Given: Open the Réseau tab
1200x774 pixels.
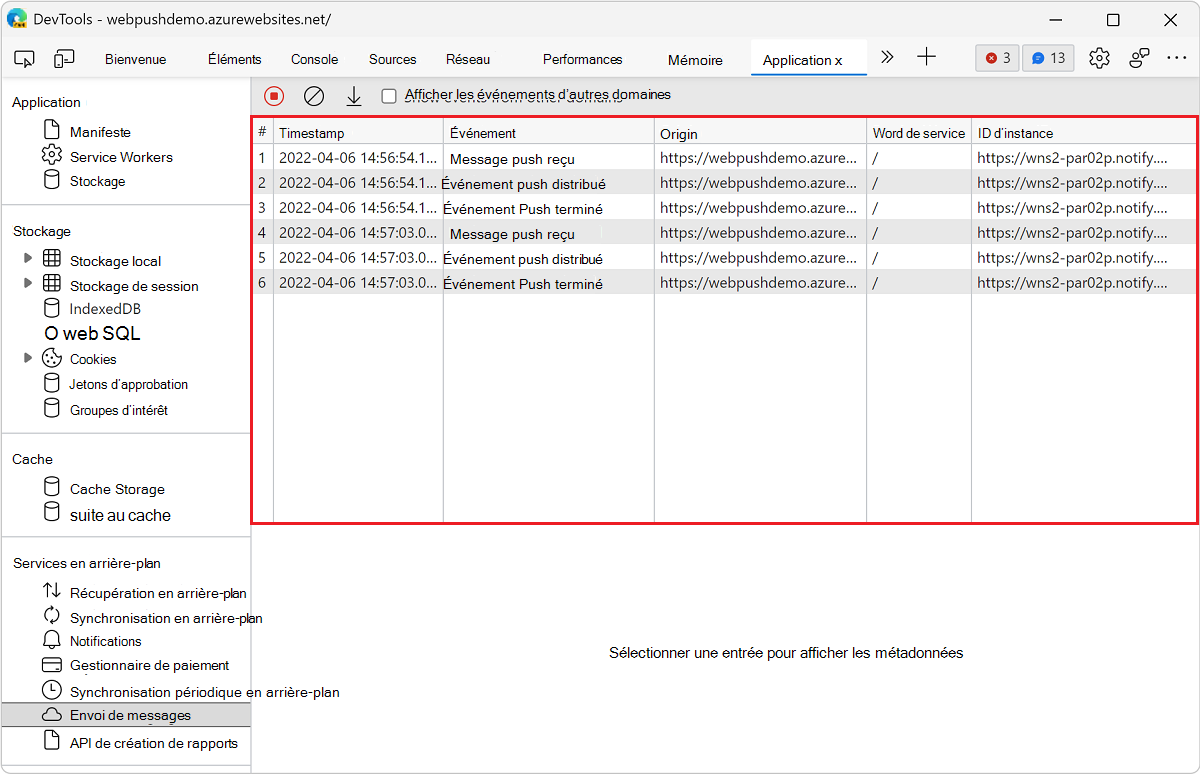Looking at the screenshot, I should 468,59.
